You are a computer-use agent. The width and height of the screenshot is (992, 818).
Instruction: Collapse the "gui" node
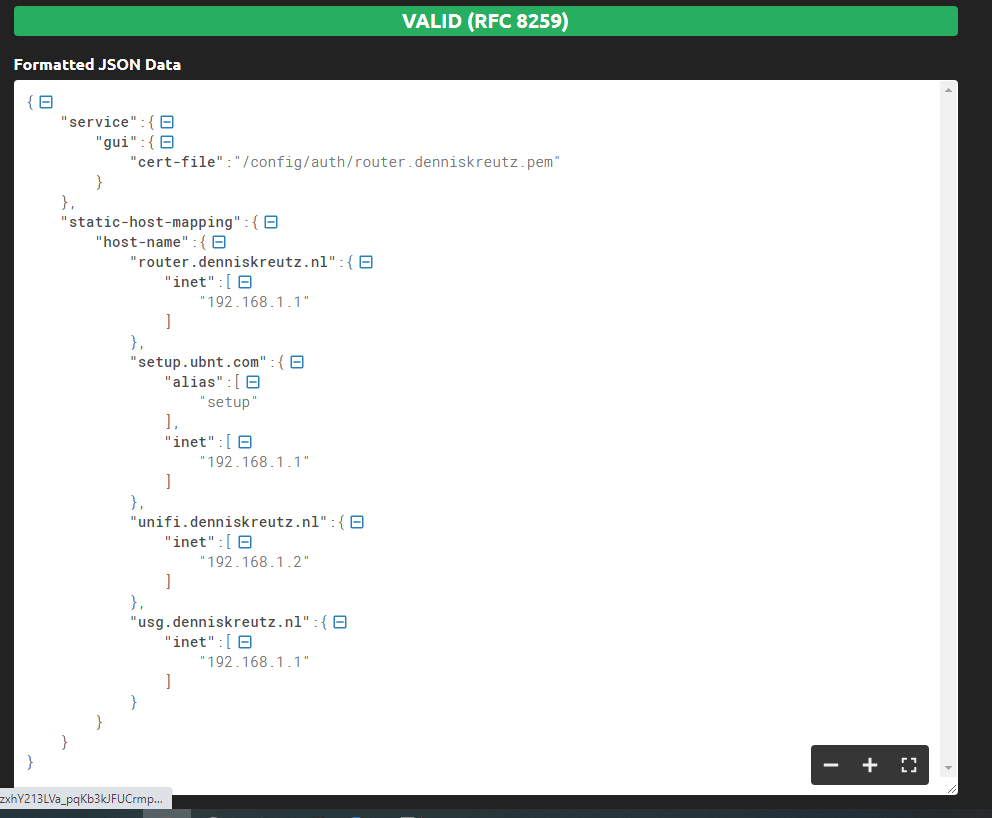167,142
